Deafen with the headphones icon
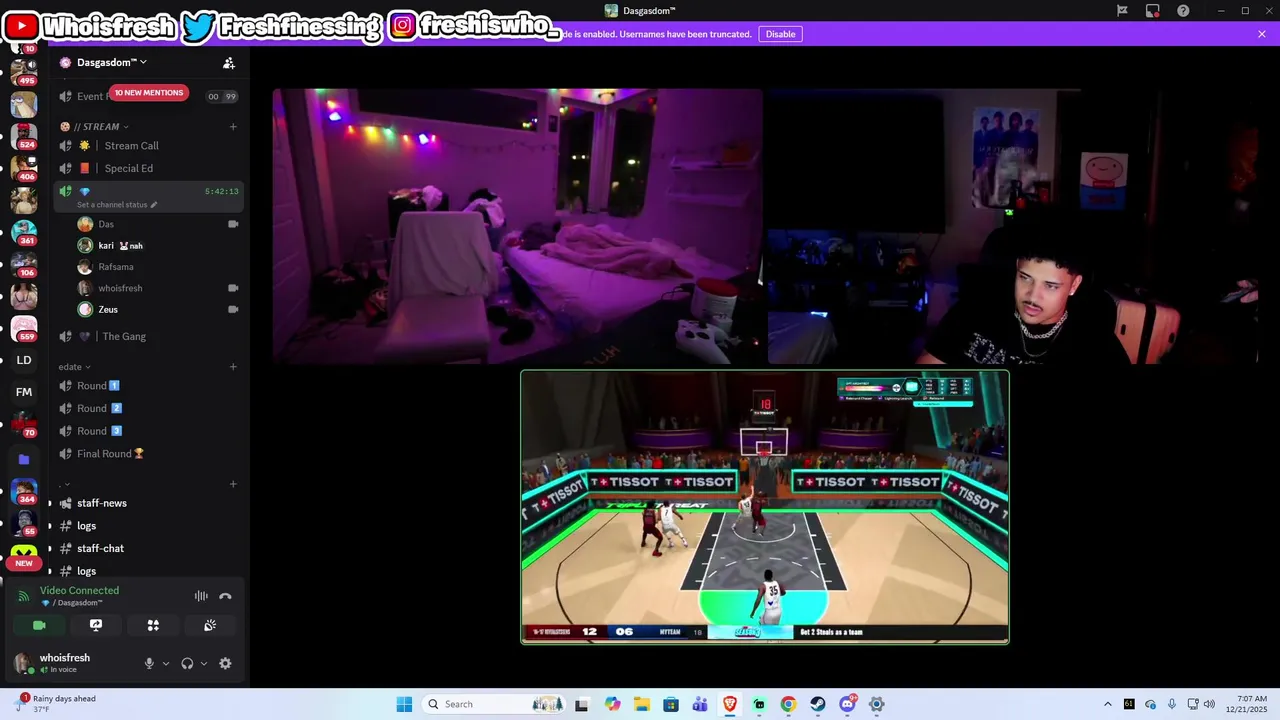1280x720 pixels. (187, 663)
